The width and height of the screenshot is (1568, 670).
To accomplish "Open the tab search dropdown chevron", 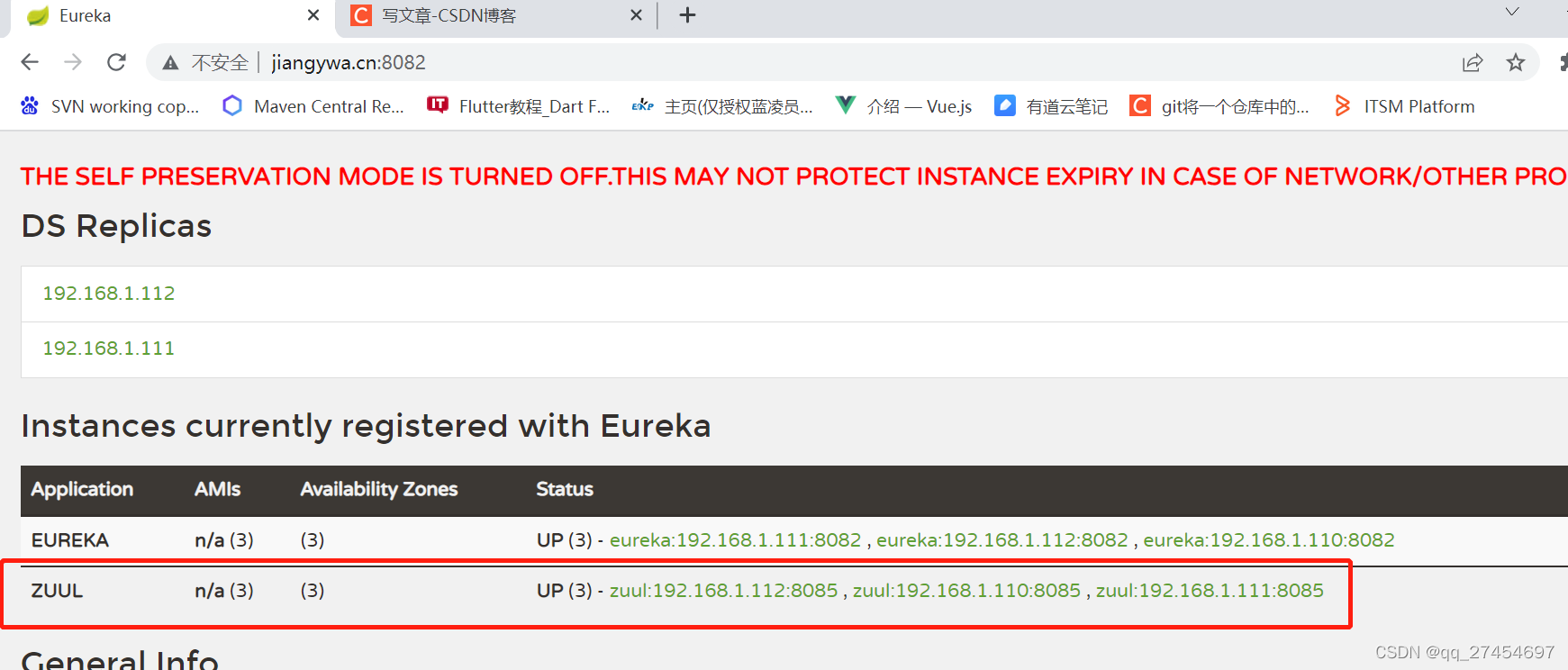I will [1512, 12].
